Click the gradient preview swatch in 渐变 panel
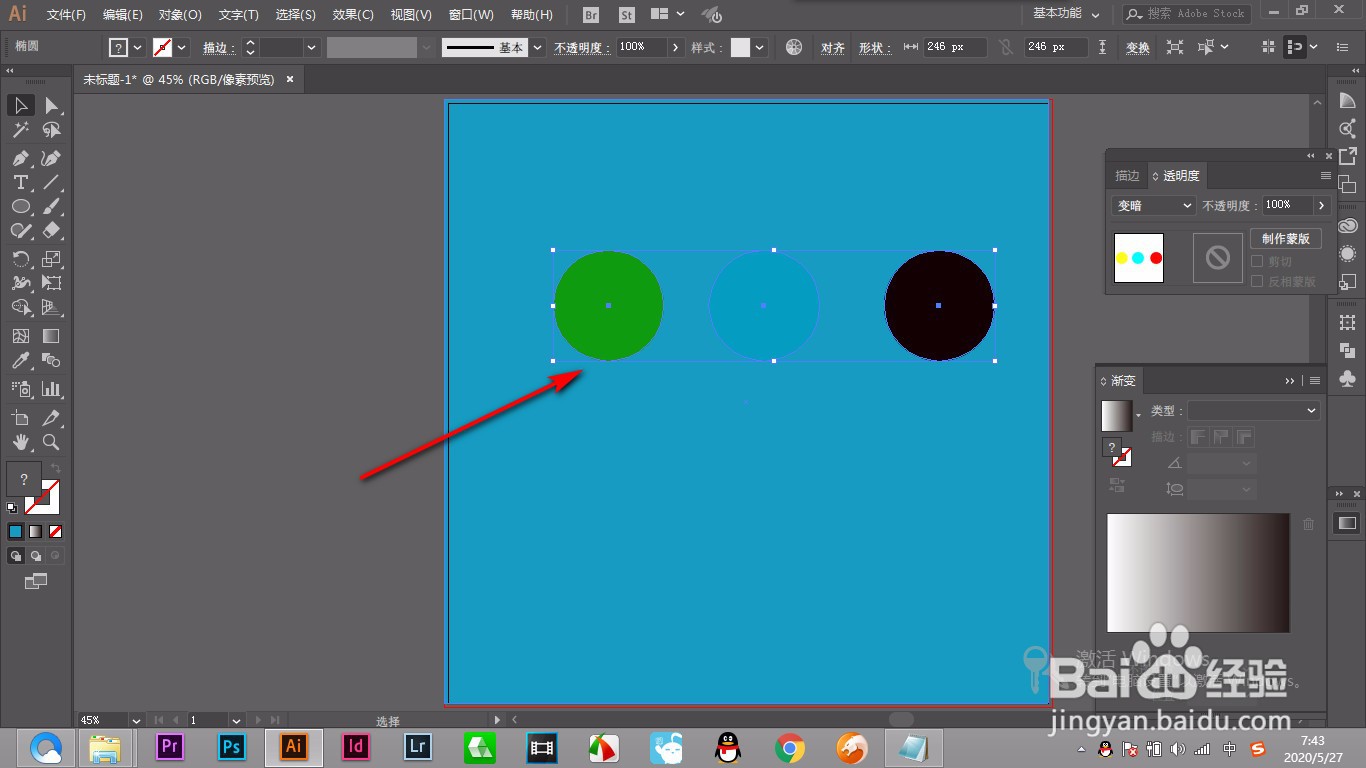This screenshot has height=768, width=1366. (x=1117, y=415)
